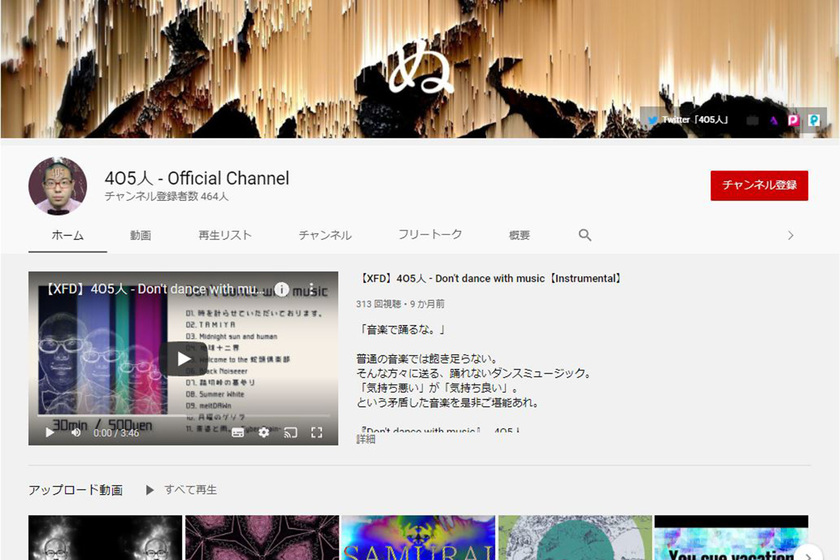Expand the video description via 詳細
840x560 pixels.
tap(366, 439)
